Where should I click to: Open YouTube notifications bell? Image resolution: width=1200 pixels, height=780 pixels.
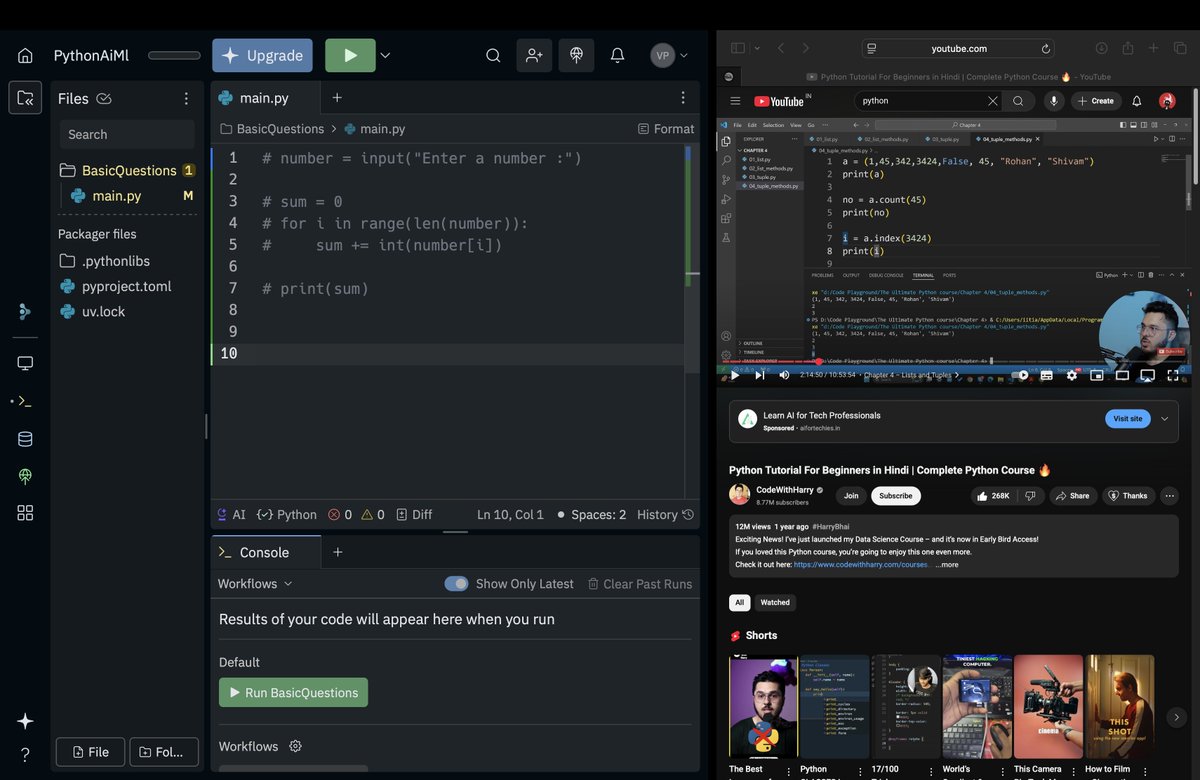pyautogui.click(x=1137, y=101)
